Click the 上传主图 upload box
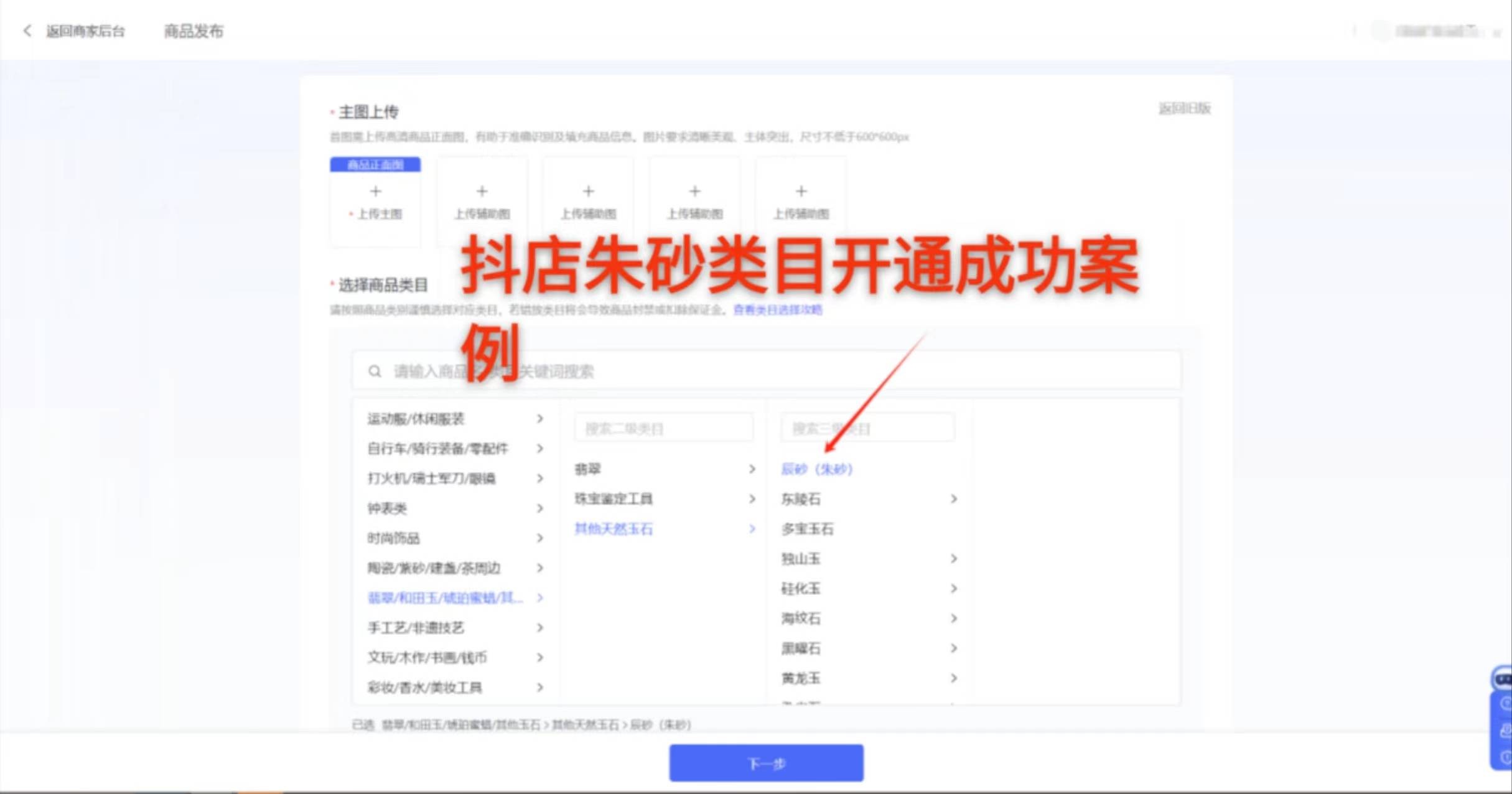1512x794 pixels. coord(375,202)
